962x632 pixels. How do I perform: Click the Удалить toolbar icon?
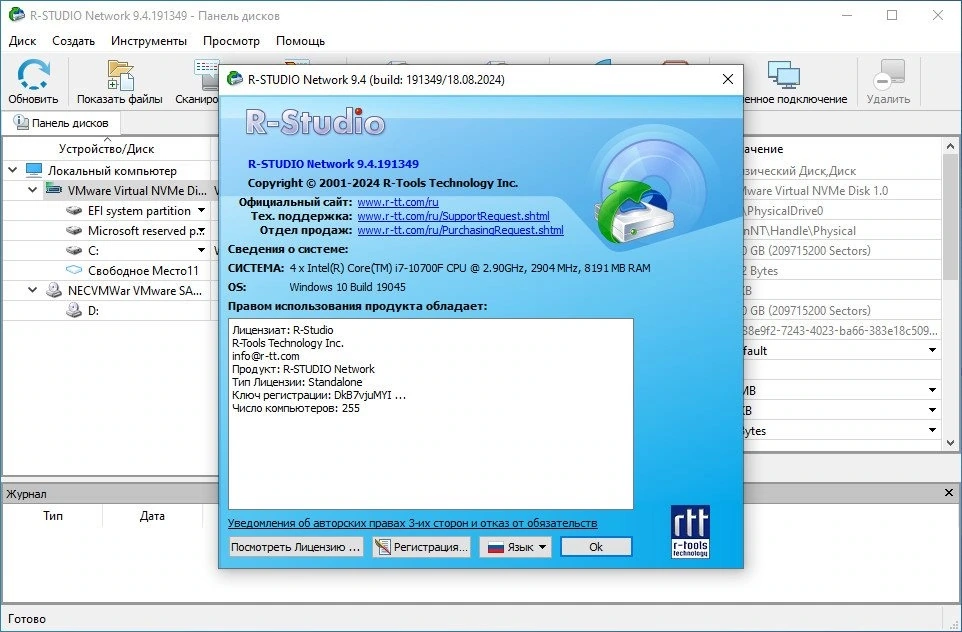pyautogui.click(x=888, y=74)
